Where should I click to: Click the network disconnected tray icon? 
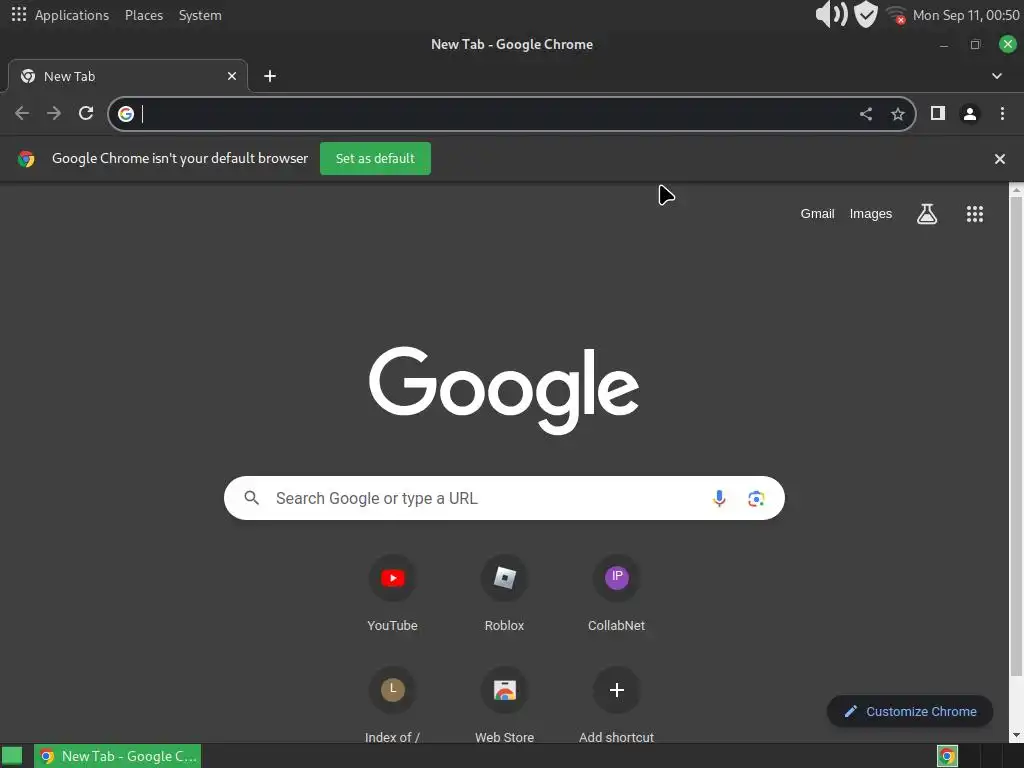pos(896,15)
